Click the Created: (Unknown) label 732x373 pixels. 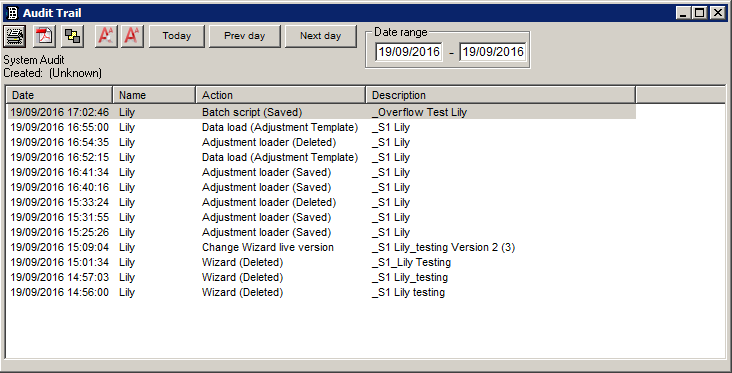(52, 73)
